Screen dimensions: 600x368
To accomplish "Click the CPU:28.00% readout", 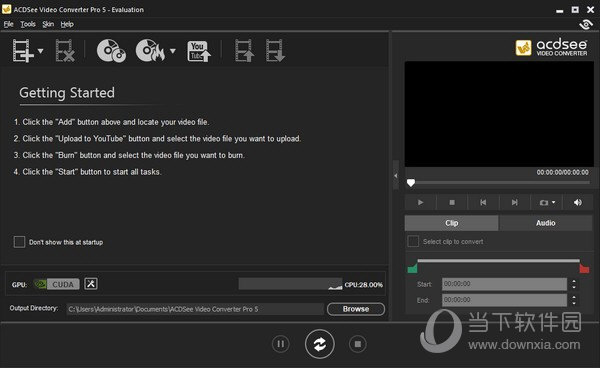I will tap(364, 285).
